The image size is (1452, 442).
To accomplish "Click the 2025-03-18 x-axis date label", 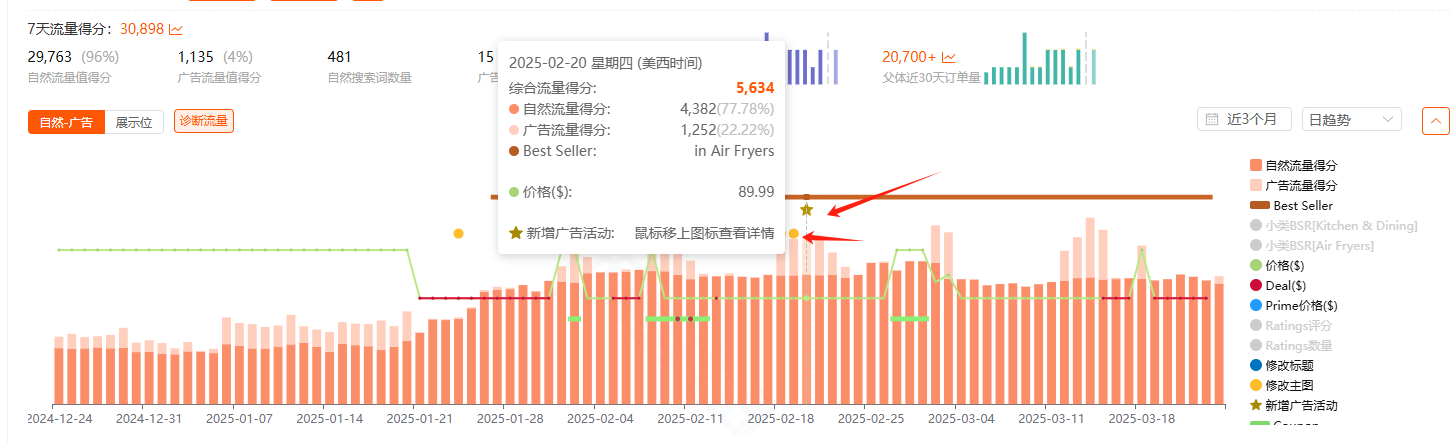I will pos(1142,418).
